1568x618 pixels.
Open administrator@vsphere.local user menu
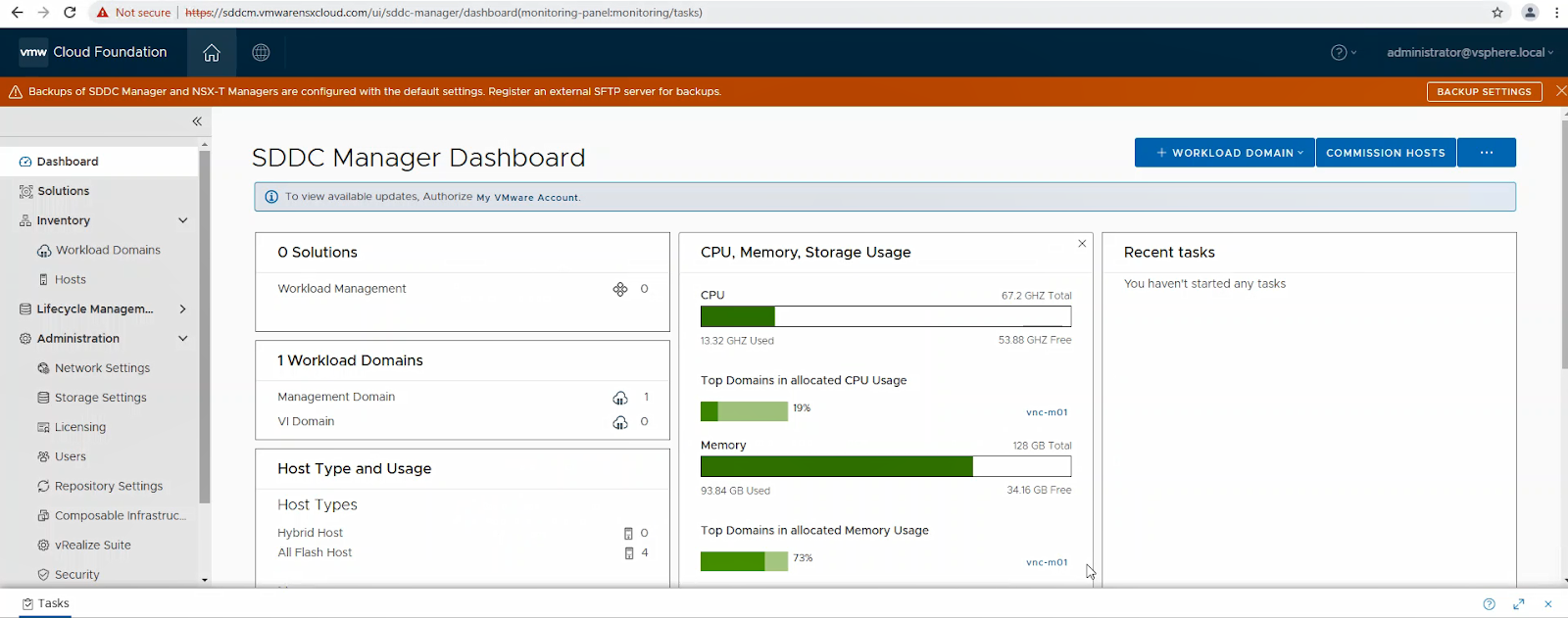click(1470, 53)
